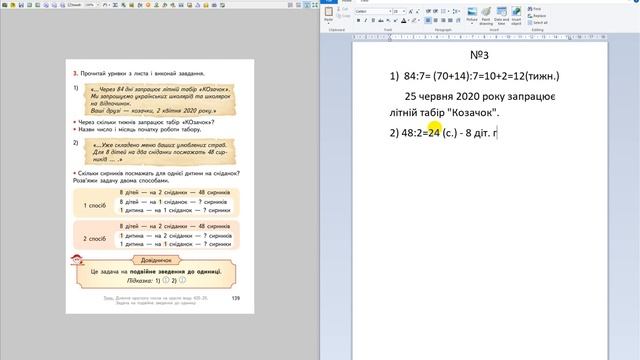Move the left indent marker on ruler
Image resolution: width=640 pixels, height=360 pixels.
pyautogui.click(x=389, y=38)
